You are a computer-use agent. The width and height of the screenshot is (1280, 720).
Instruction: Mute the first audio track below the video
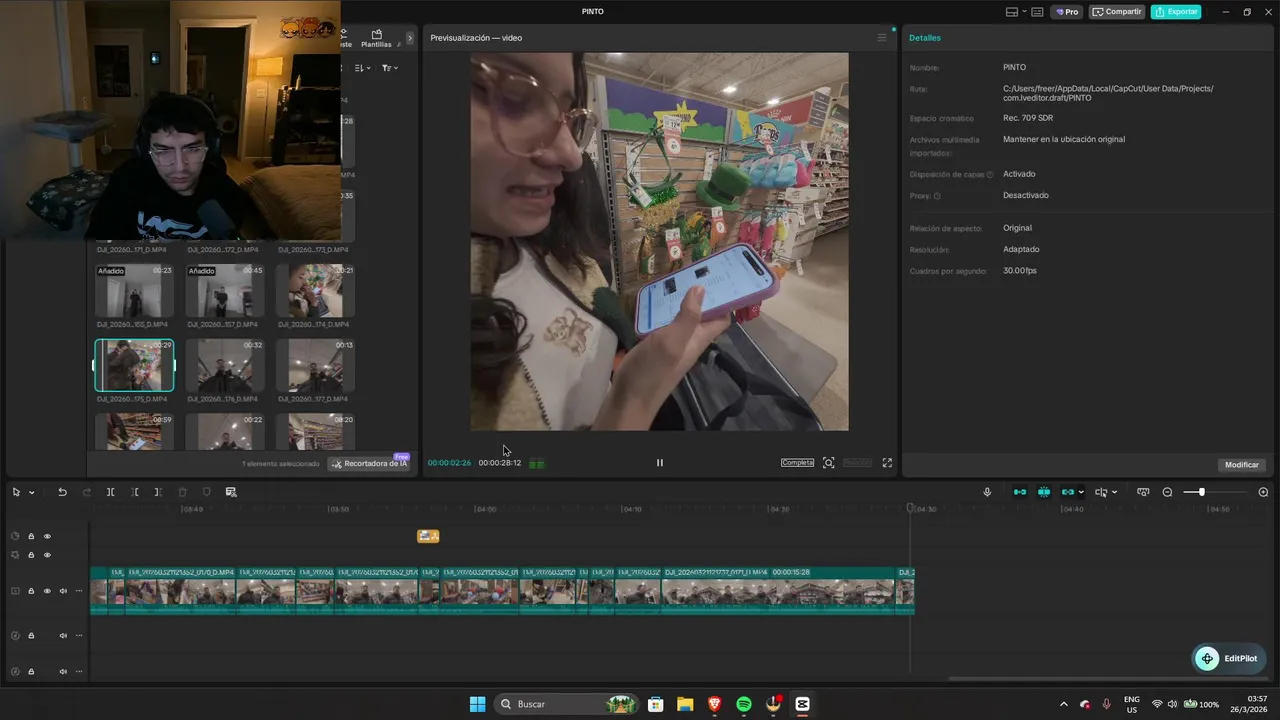point(63,635)
